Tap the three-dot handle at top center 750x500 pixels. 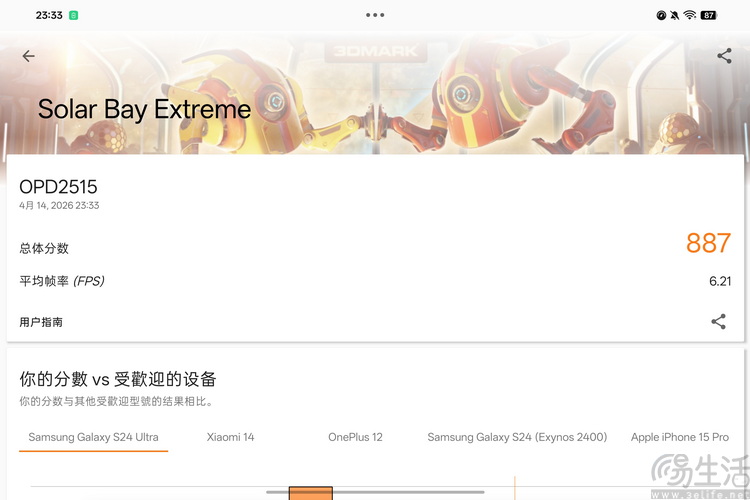pos(375,15)
